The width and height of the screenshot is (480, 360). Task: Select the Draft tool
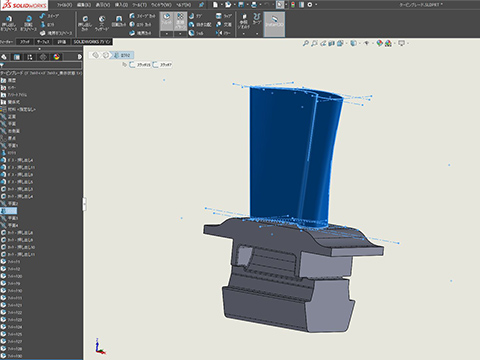pyautogui.click(x=200, y=25)
